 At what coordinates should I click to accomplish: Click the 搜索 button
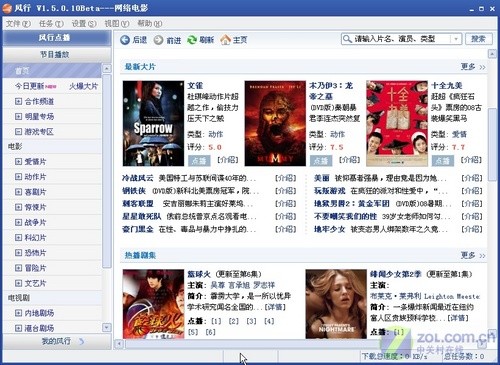click(479, 39)
